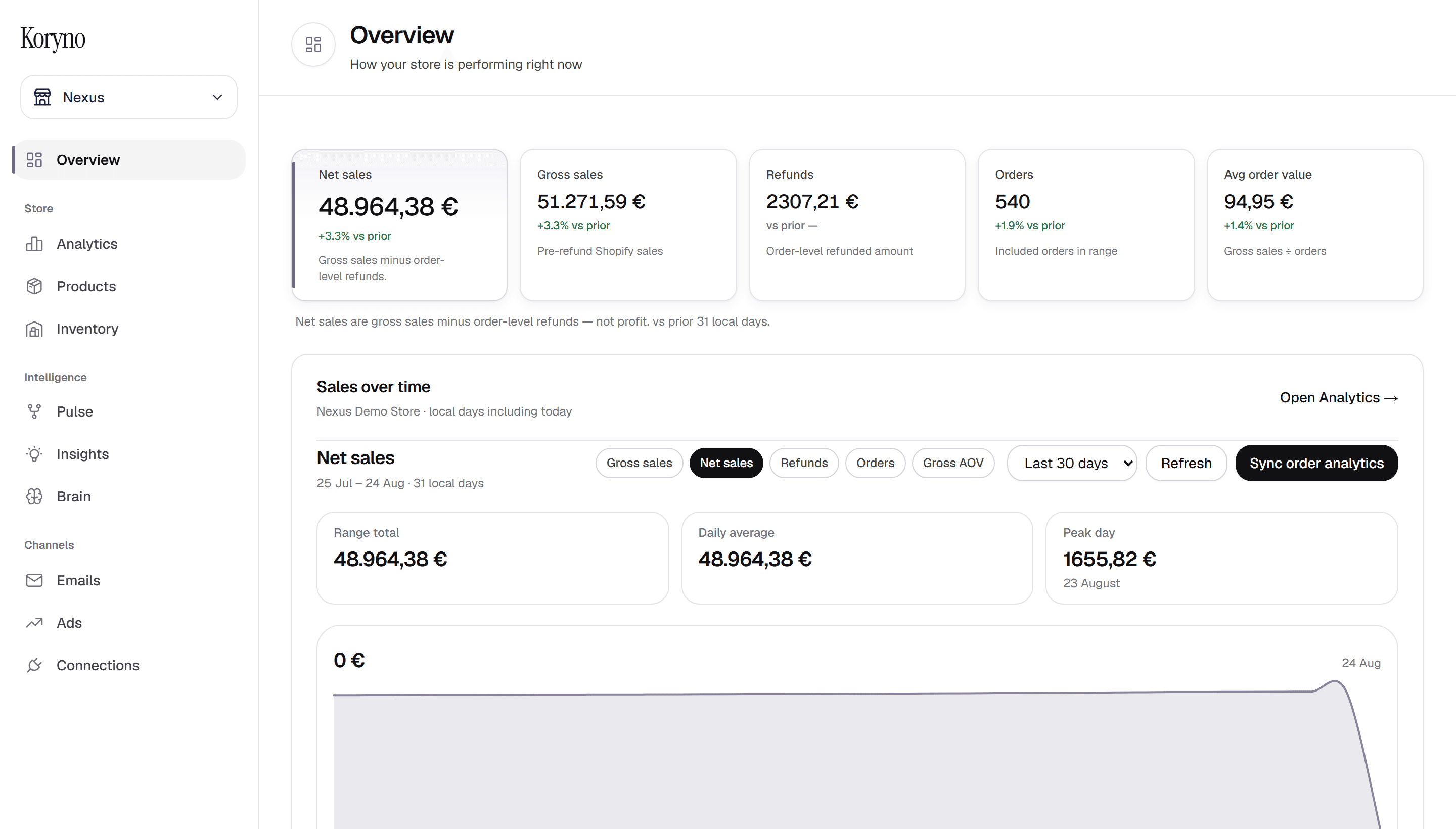Click 'Included orders in range' description
Viewport: 1456px width, 829px height.
point(1056,251)
